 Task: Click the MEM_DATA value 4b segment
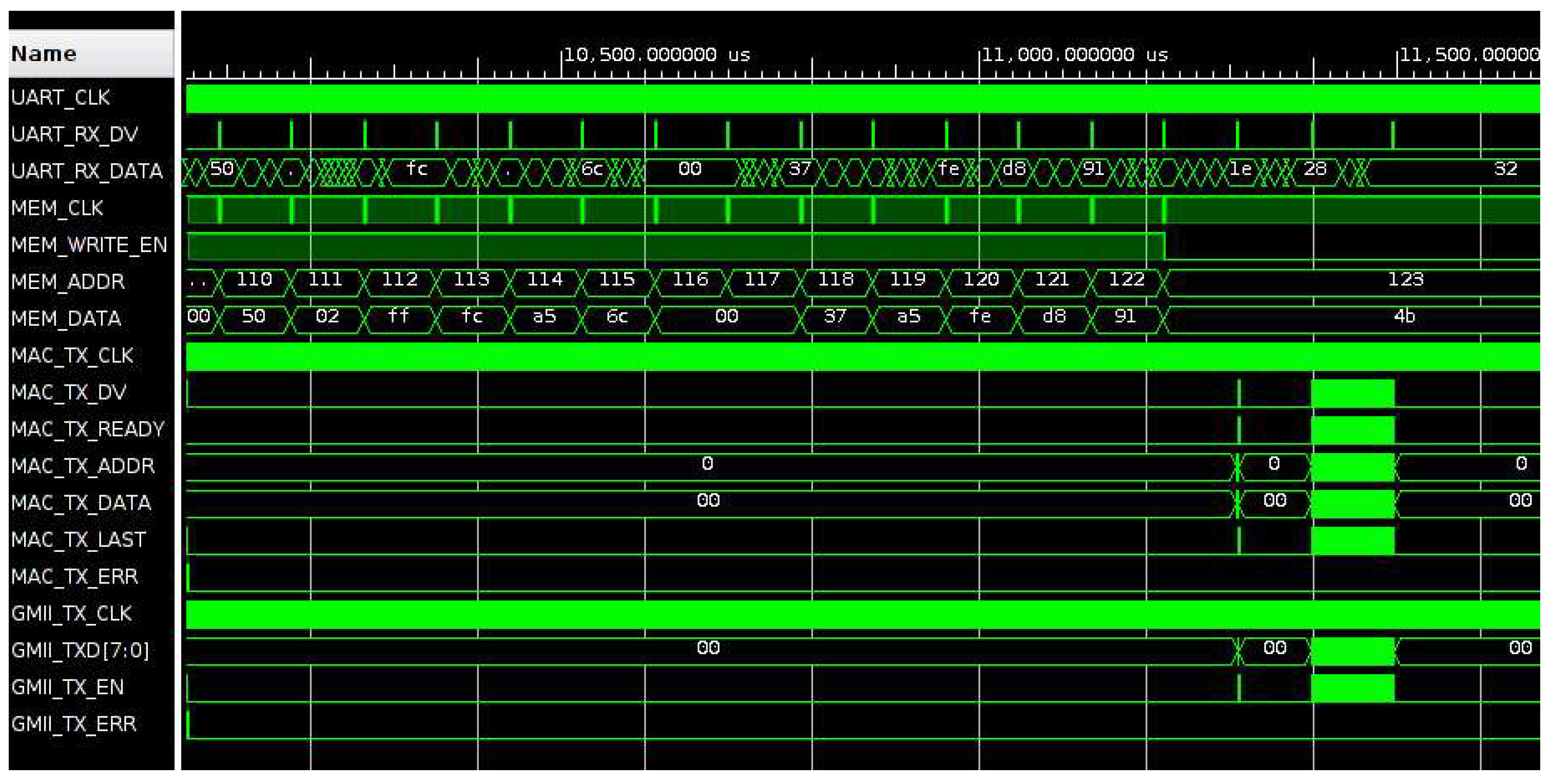pos(1404,317)
